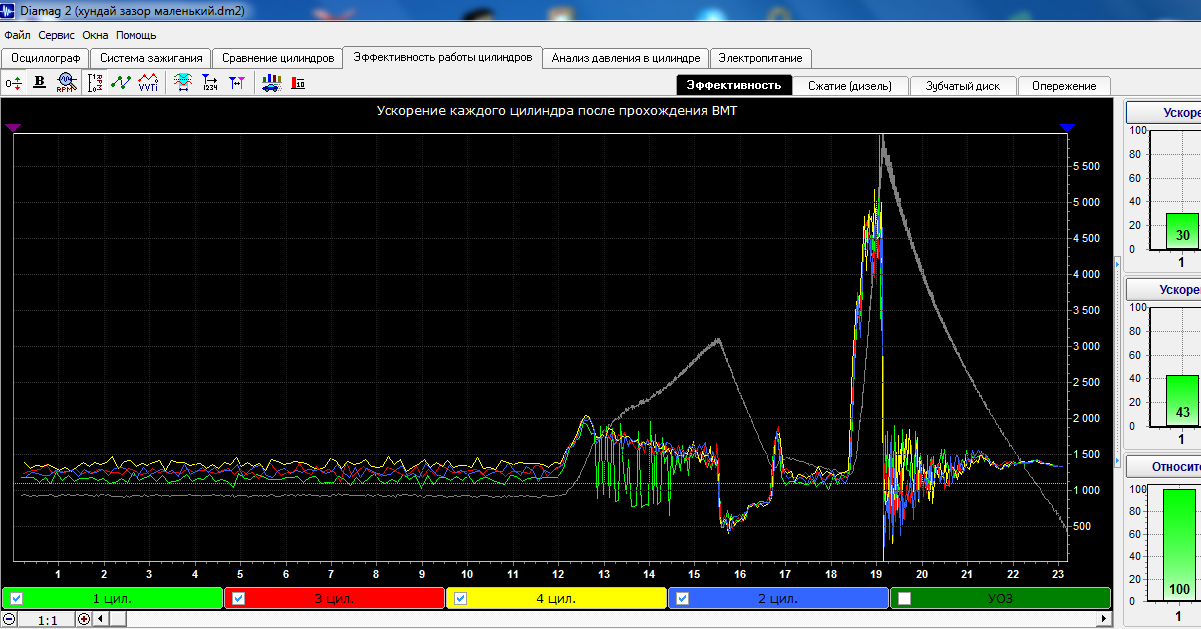Click the bold B toolbar icon

40,83
